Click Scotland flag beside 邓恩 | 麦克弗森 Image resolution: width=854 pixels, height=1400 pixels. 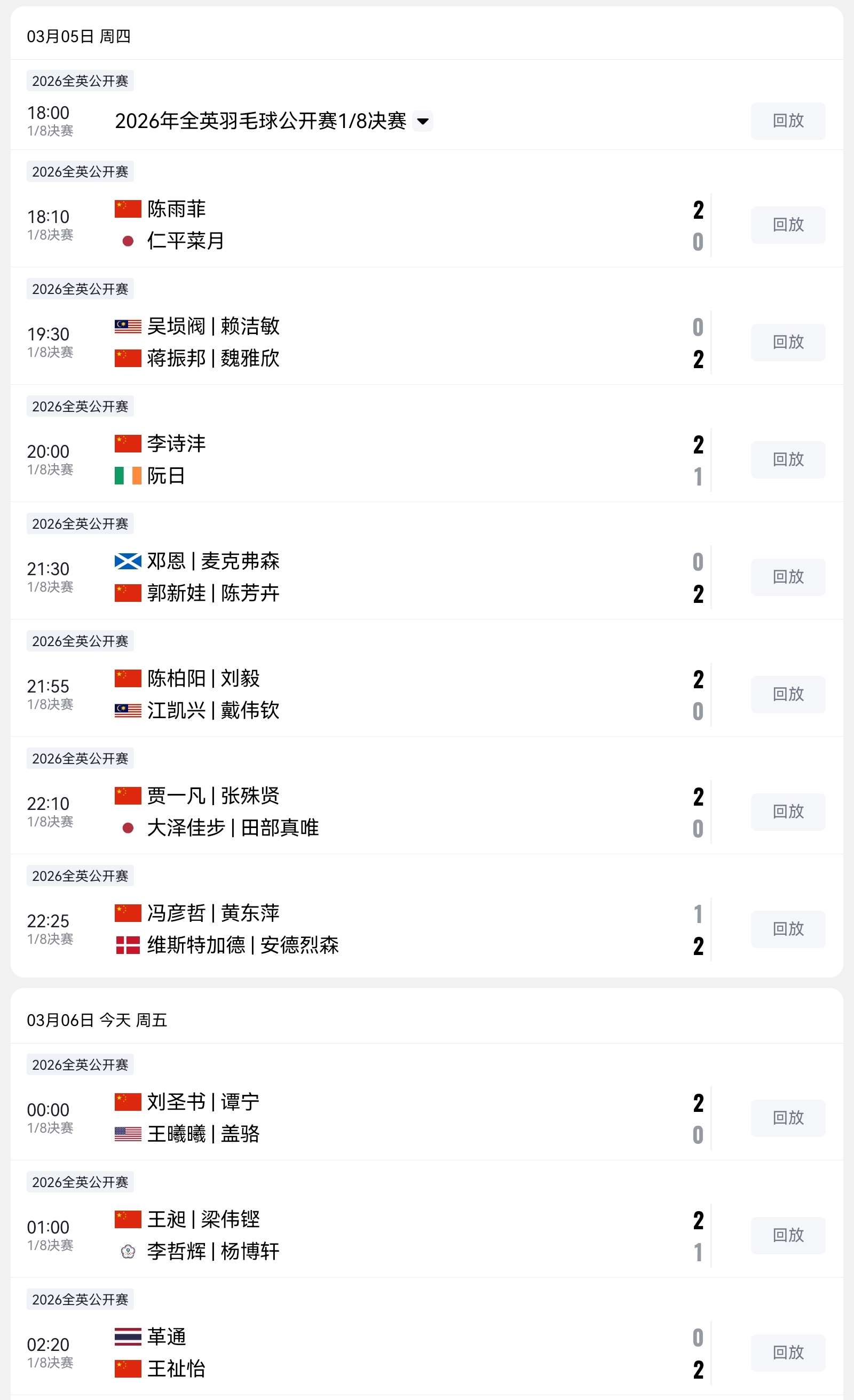(x=128, y=561)
